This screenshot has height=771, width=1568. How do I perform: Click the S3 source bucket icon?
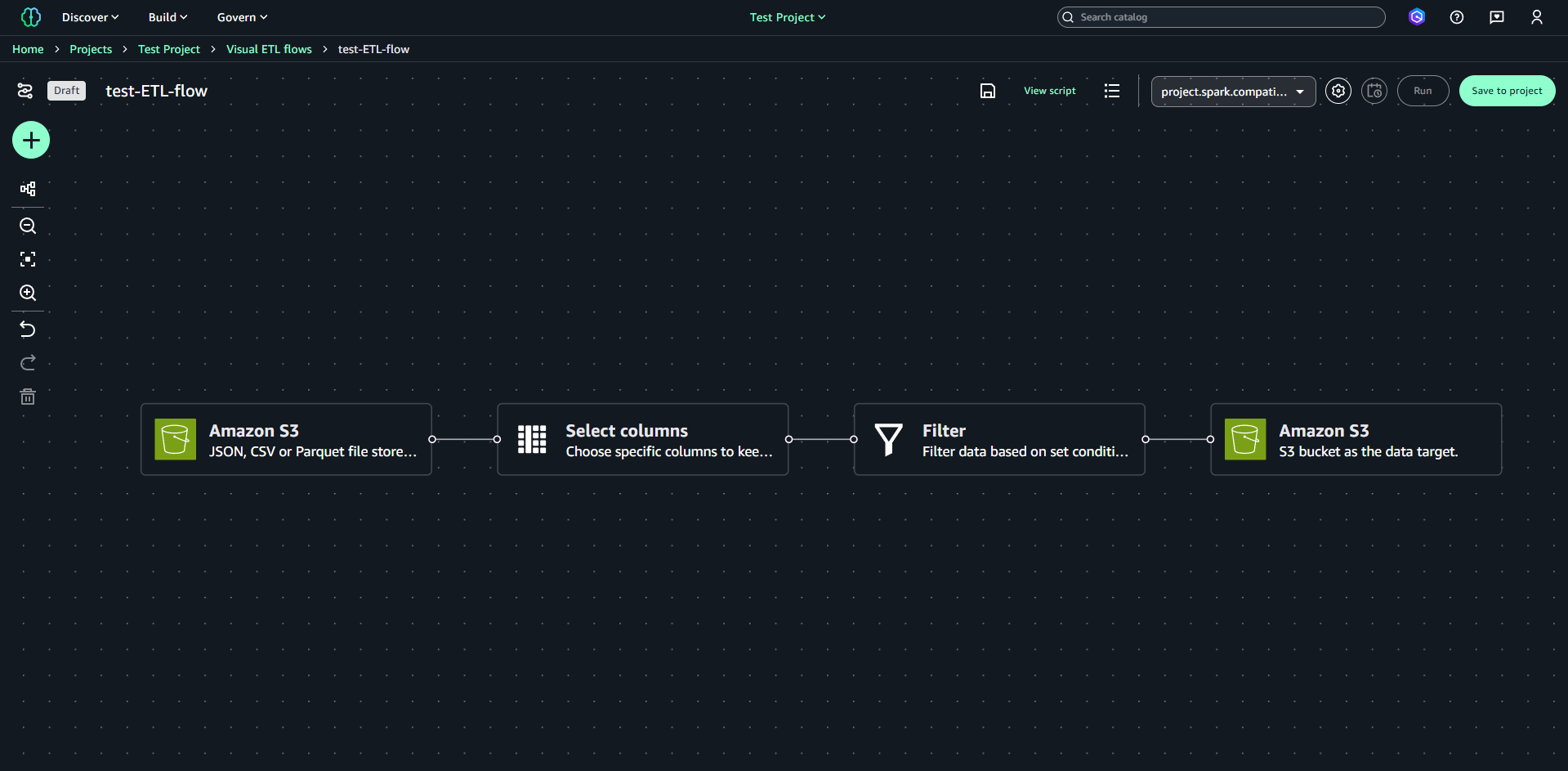click(176, 439)
